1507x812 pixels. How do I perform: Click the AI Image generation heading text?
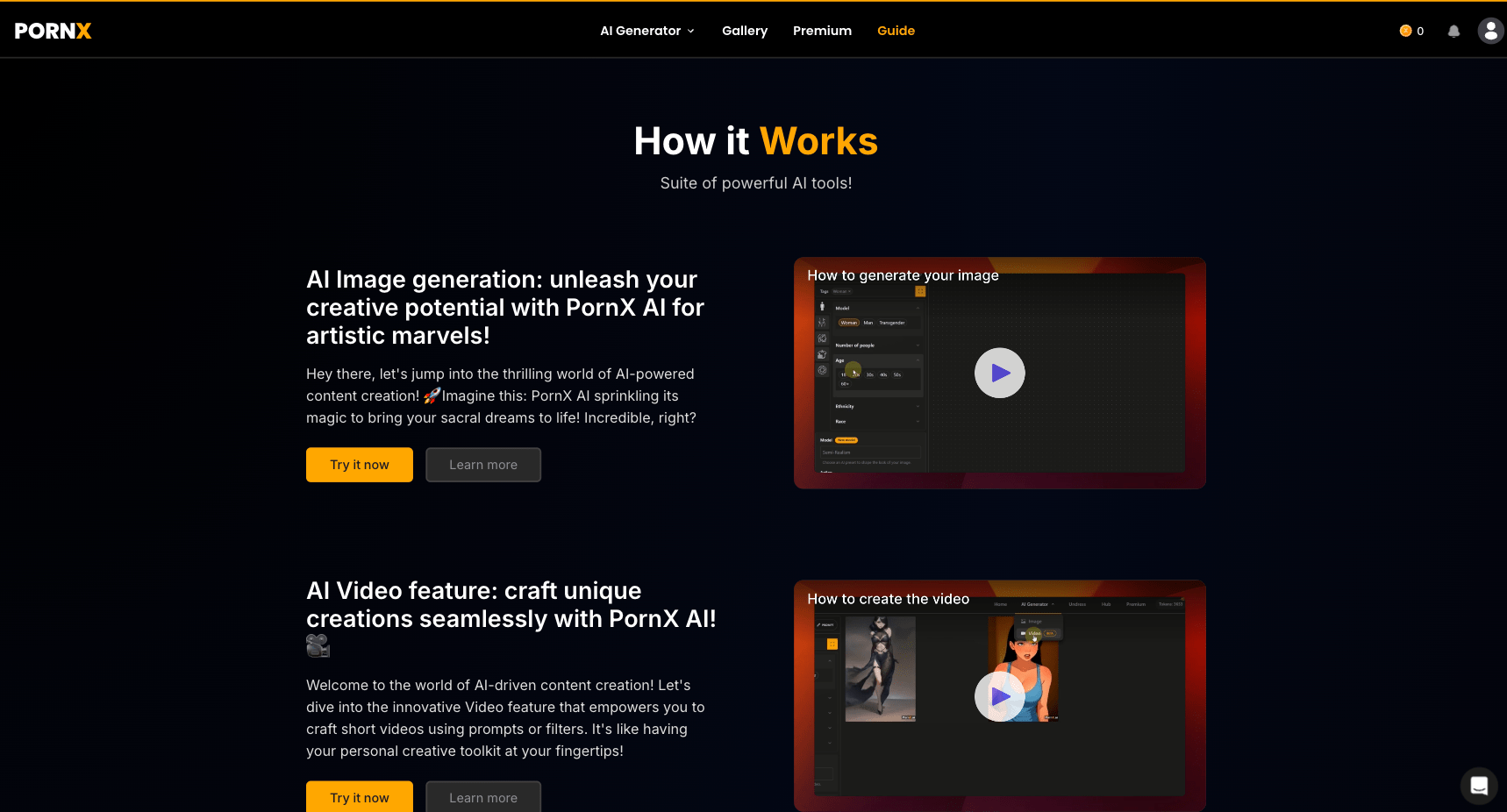505,308
